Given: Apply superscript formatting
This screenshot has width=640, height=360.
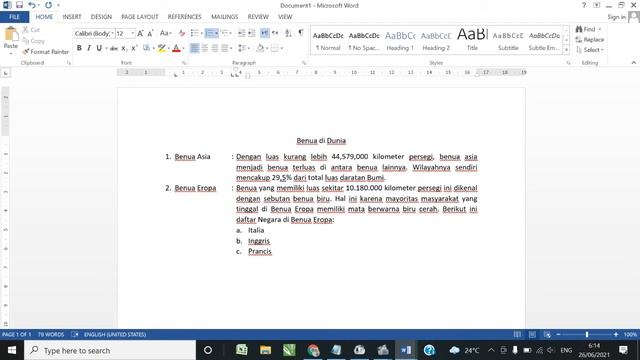Looking at the screenshot, I should (x=134, y=48).
